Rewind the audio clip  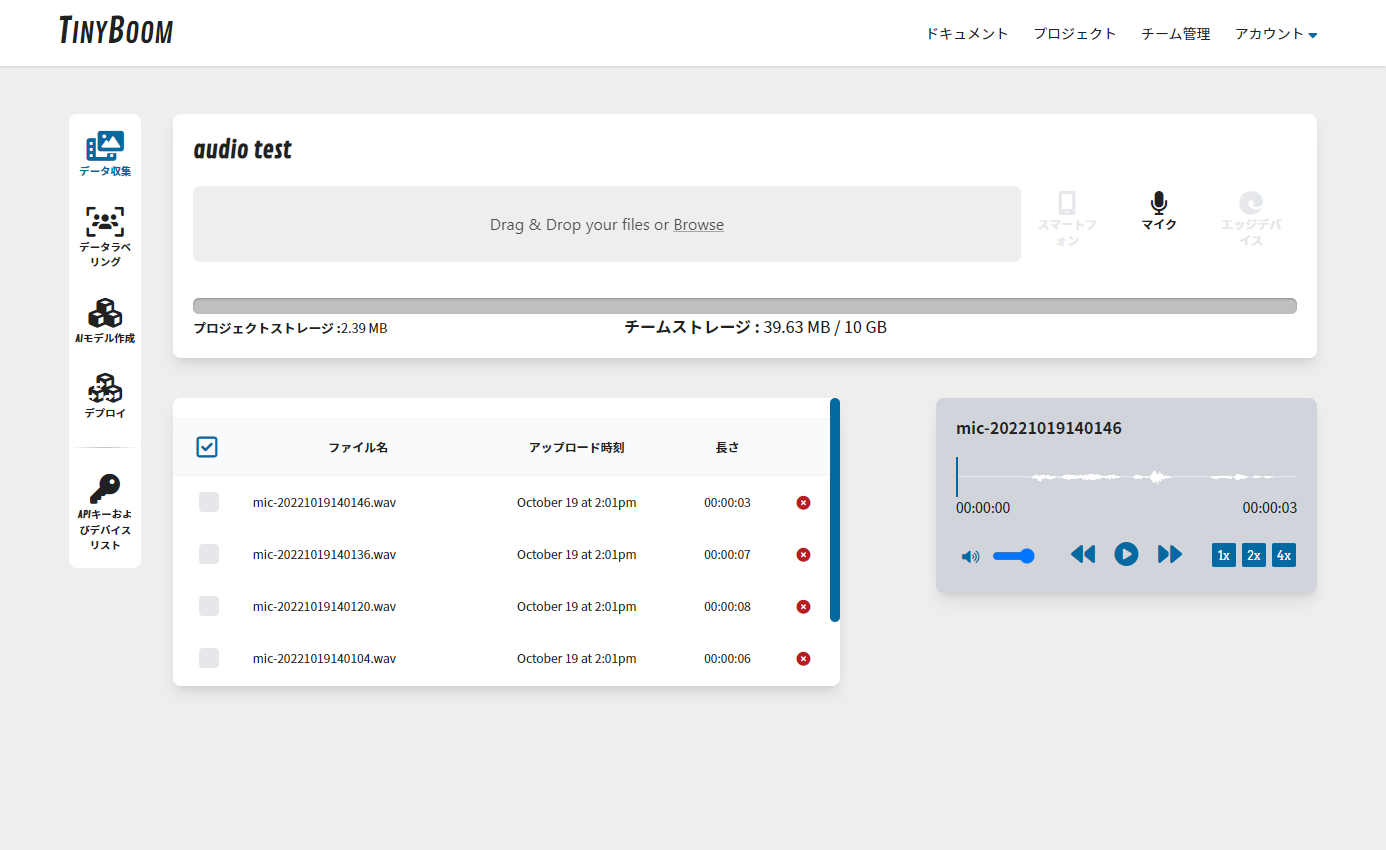click(1083, 554)
